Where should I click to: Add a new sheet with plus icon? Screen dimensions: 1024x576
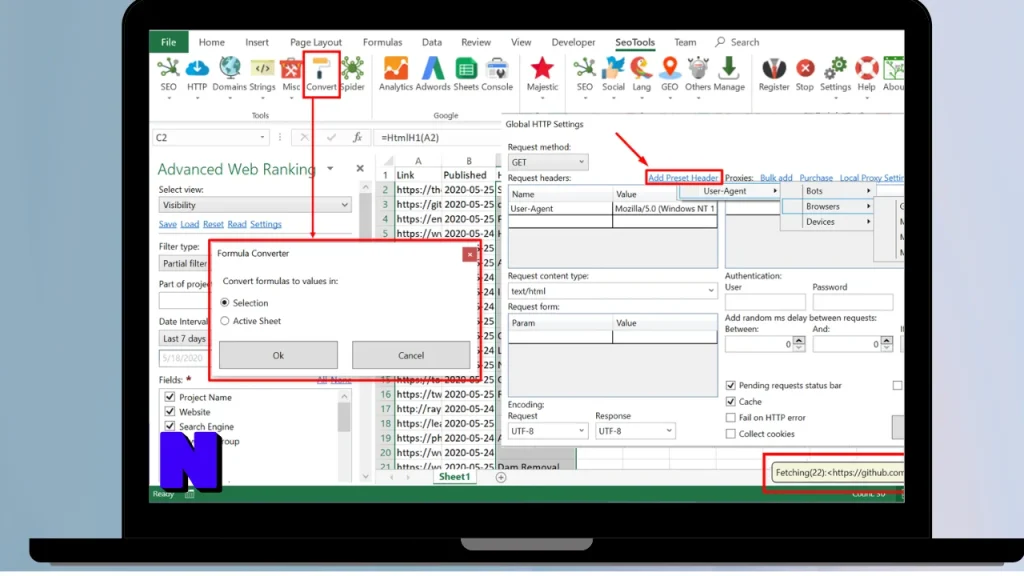coord(501,477)
